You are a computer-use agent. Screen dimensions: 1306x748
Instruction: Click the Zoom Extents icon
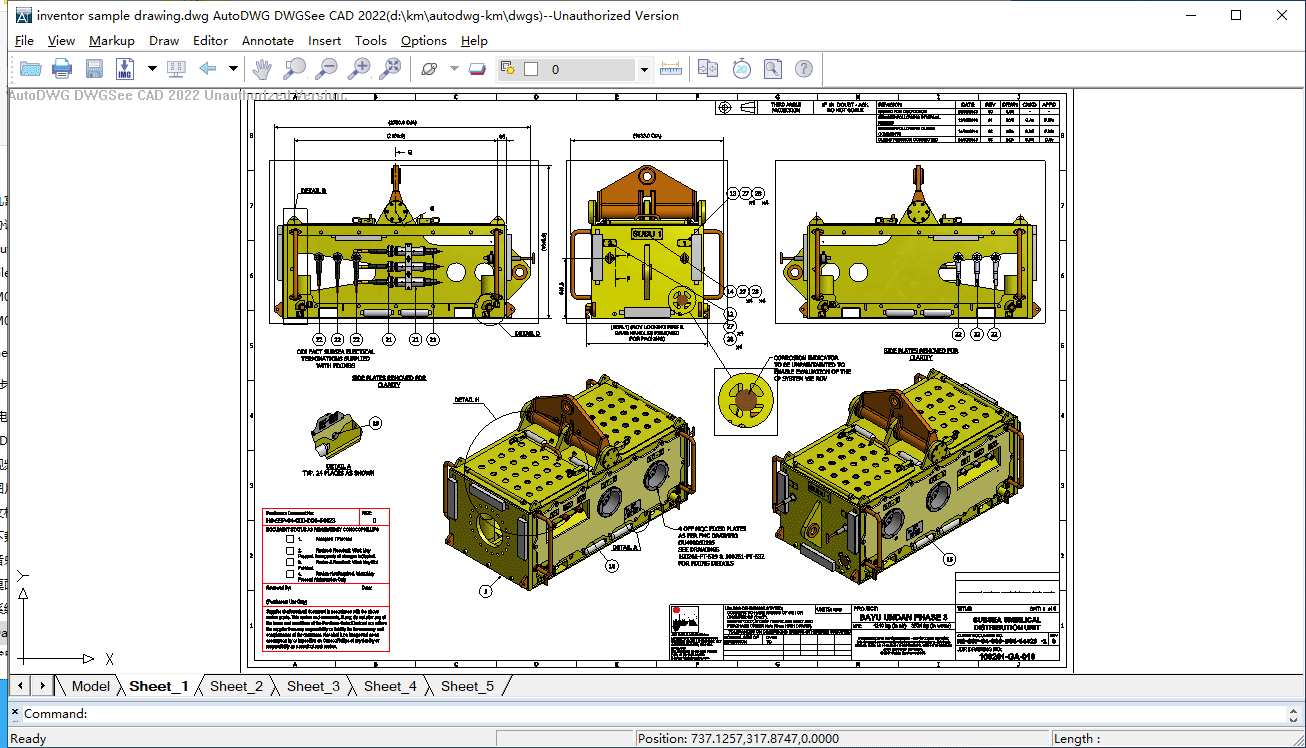(x=391, y=69)
